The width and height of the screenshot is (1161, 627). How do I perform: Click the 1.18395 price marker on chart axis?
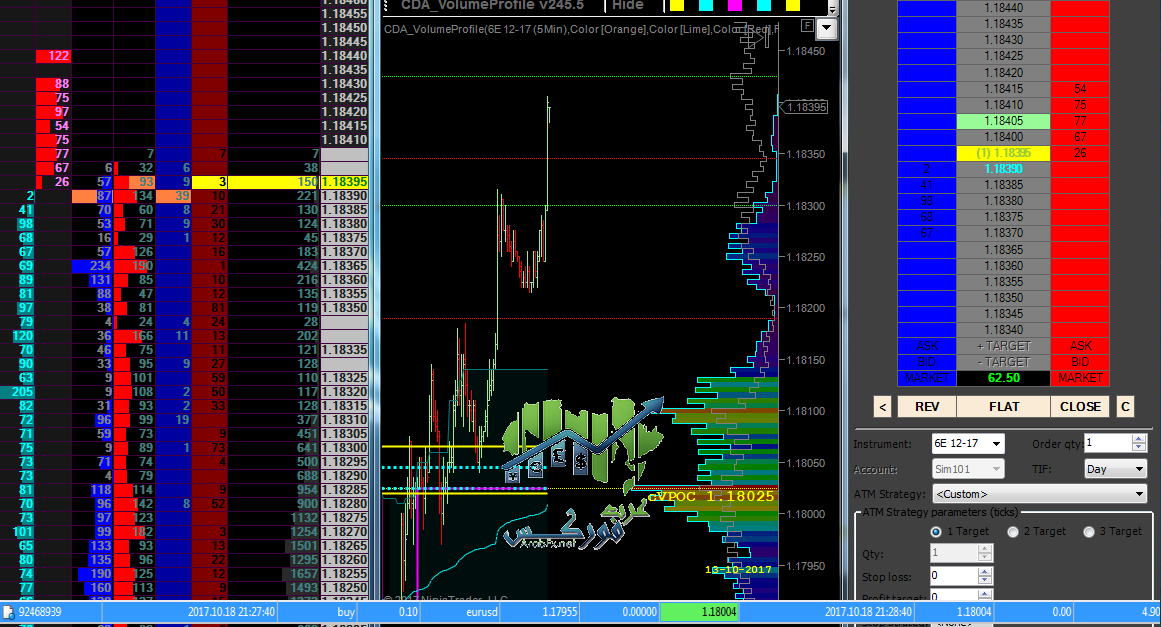coord(806,107)
